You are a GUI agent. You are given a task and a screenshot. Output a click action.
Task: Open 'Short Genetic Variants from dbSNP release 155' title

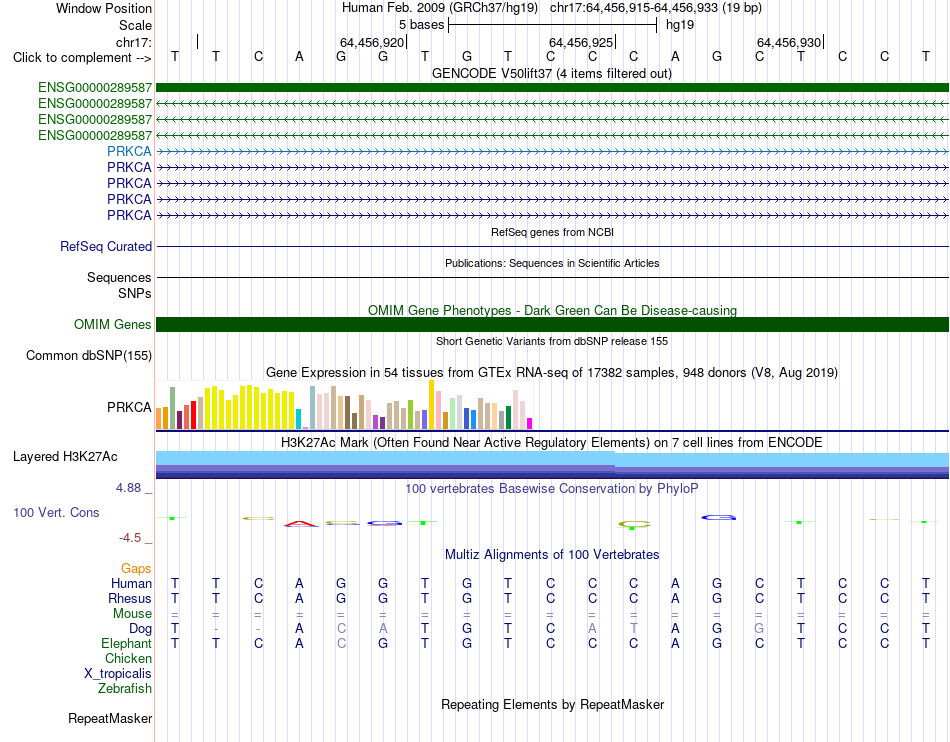click(x=552, y=341)
